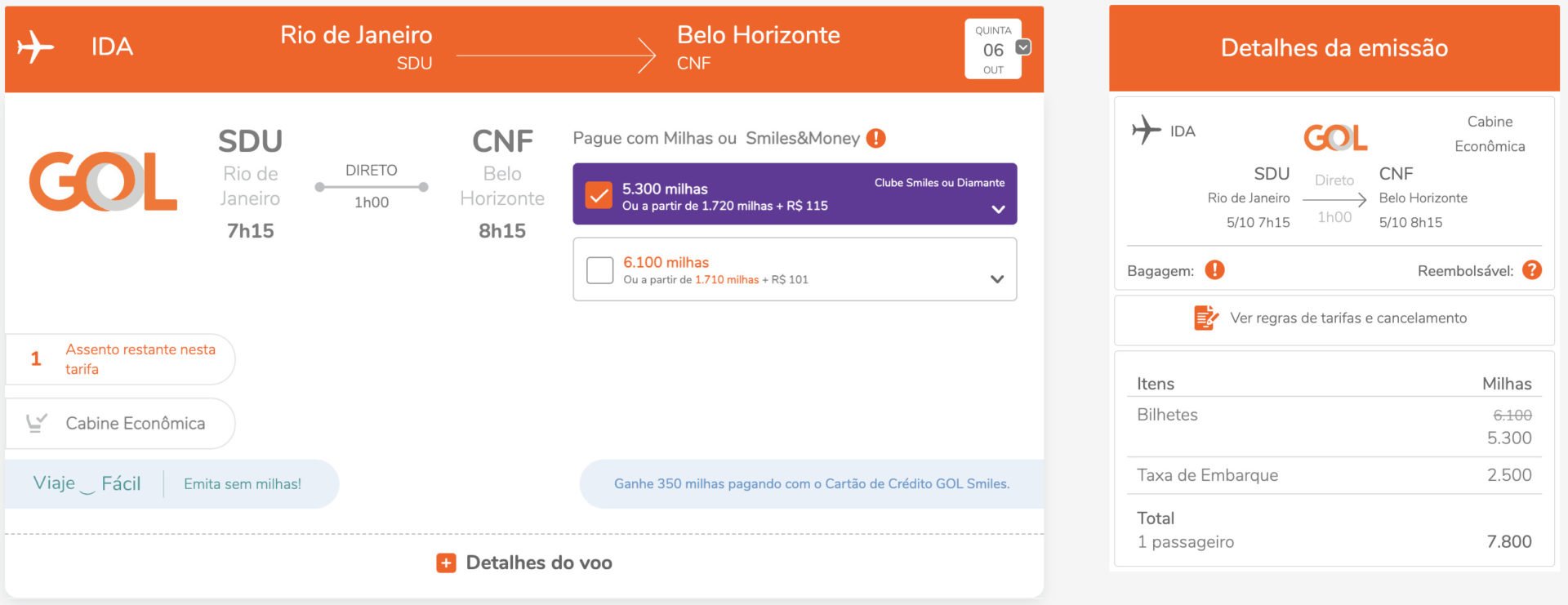Click the Viaje Fácil logo
1568x605 pixels.
(87, 483)
